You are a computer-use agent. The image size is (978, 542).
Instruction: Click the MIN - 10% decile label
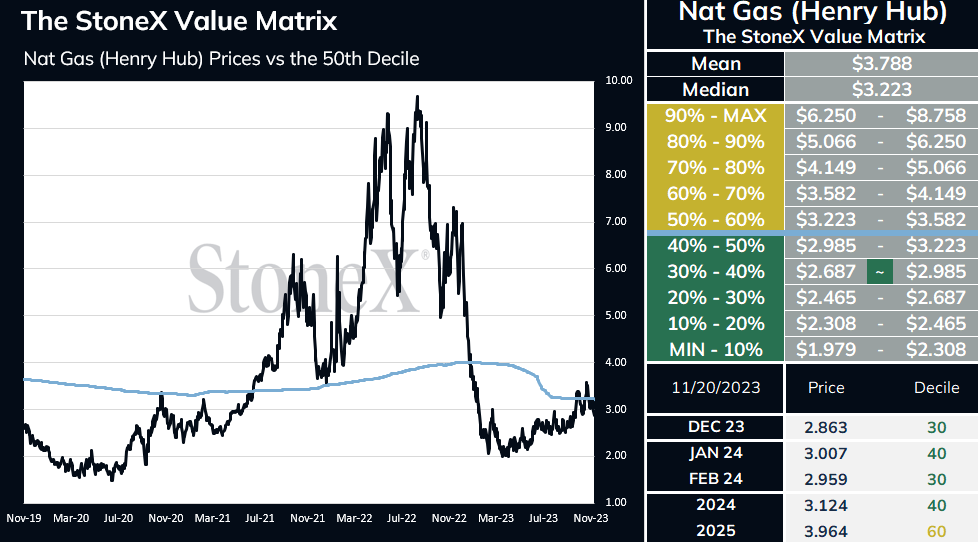click(x=715, y=349)
